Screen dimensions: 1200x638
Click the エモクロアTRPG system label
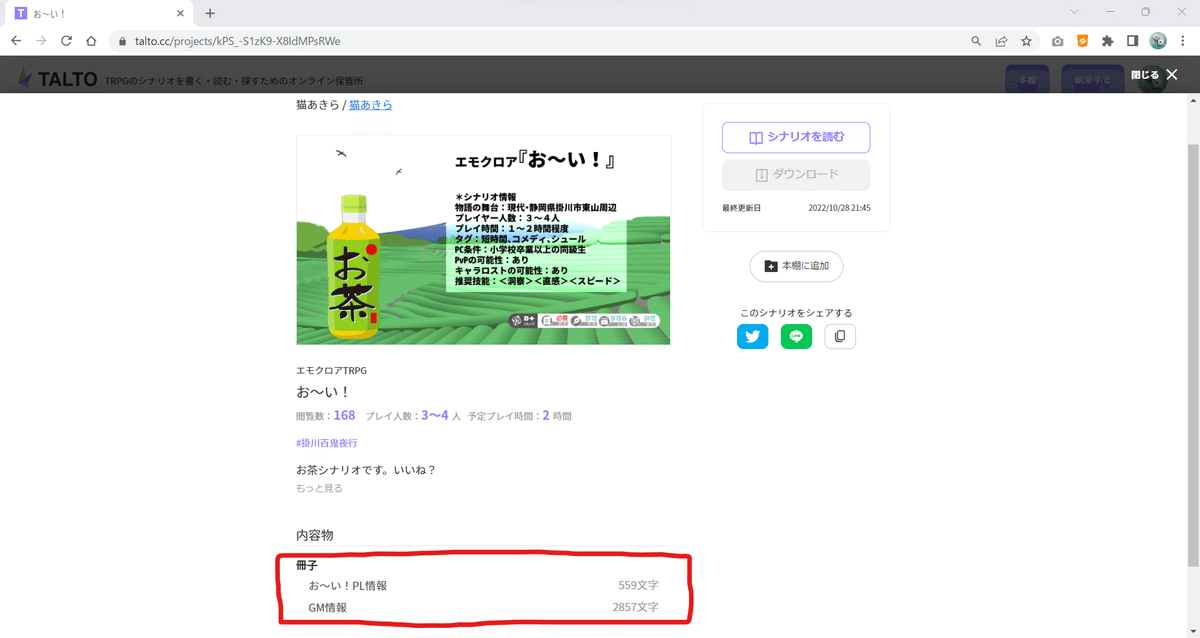point(331,370)
